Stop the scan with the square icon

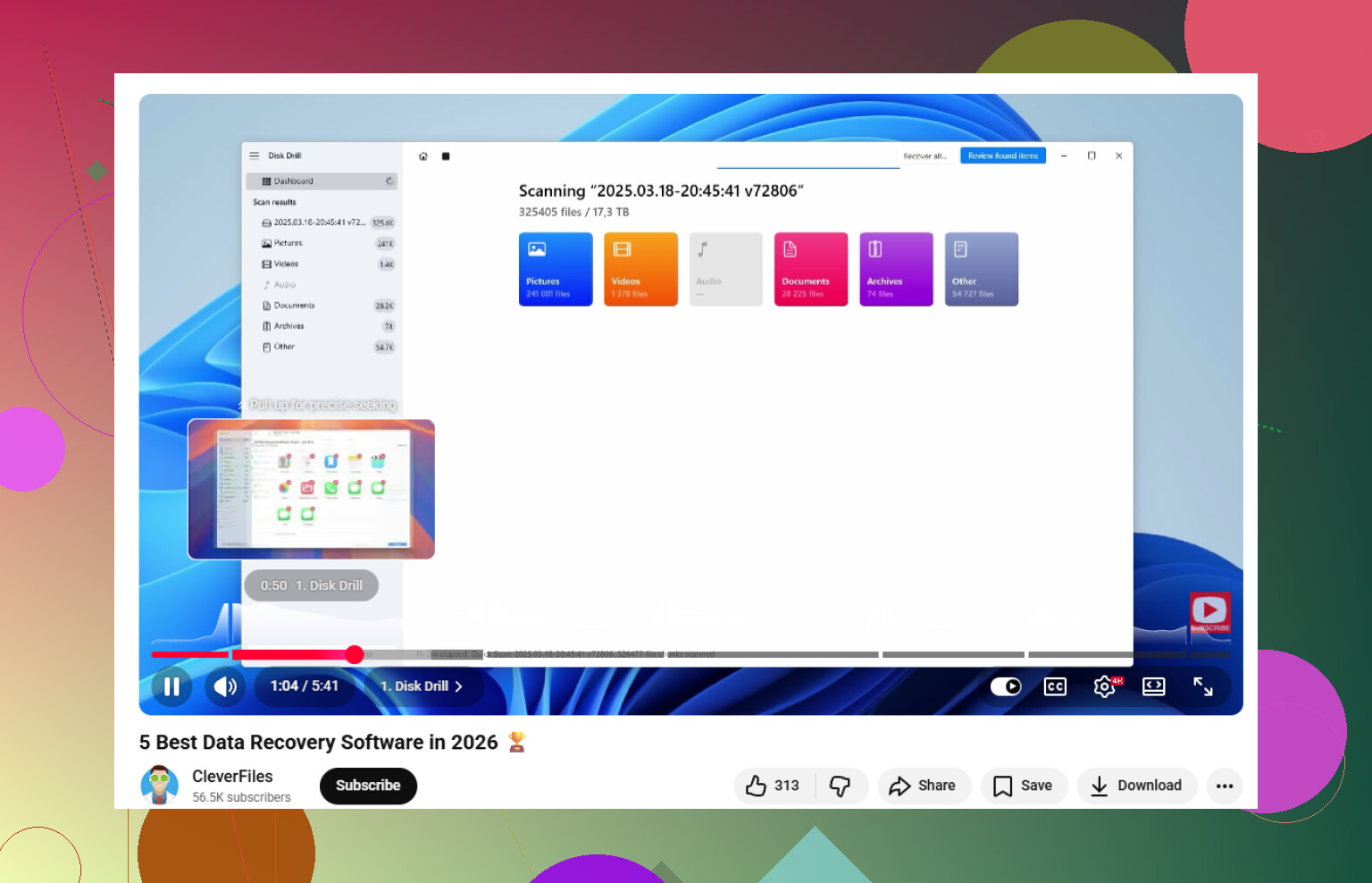click(446, 156)
